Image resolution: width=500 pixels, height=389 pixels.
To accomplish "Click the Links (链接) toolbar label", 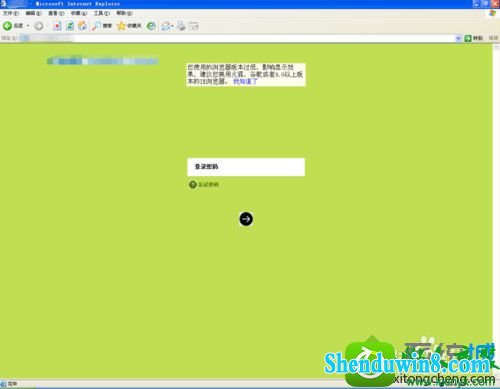I will coord(493,38).
